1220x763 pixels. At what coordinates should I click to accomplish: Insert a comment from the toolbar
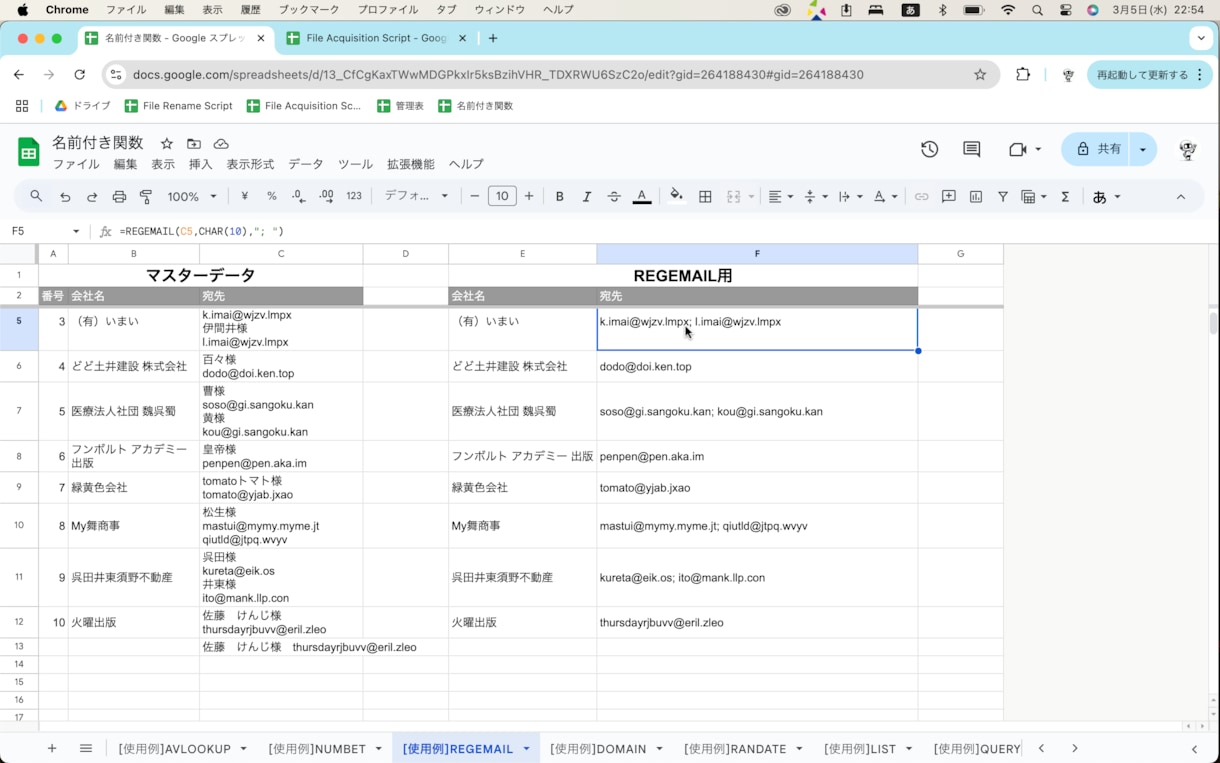pyautogui.click(x=949, y=197)
